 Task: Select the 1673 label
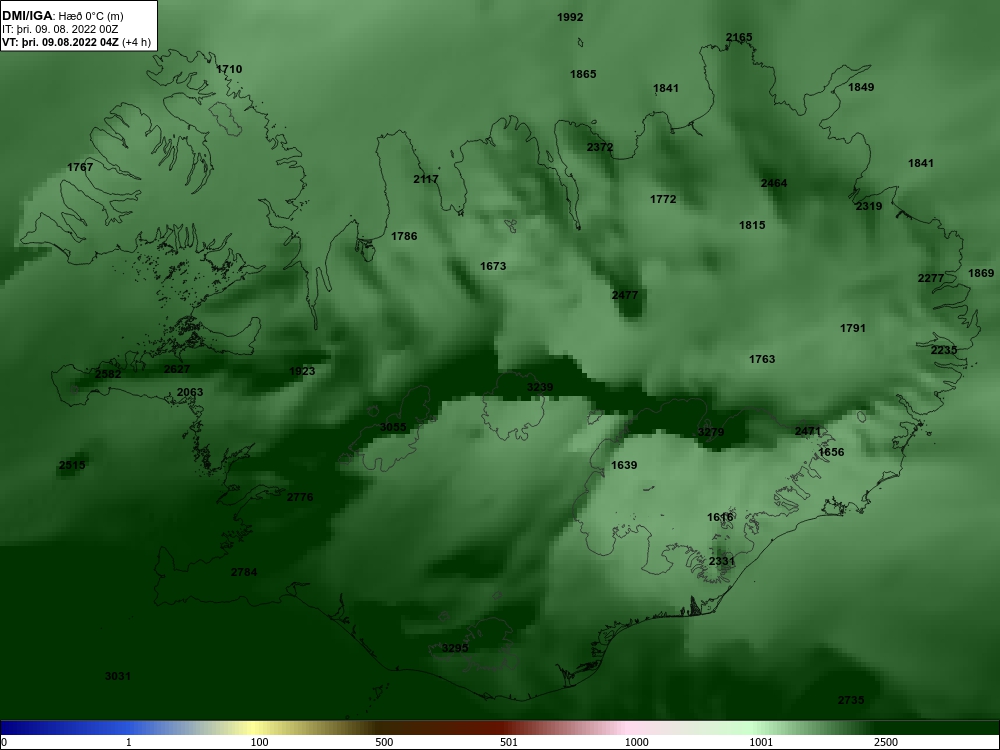(x=493, y=266)
